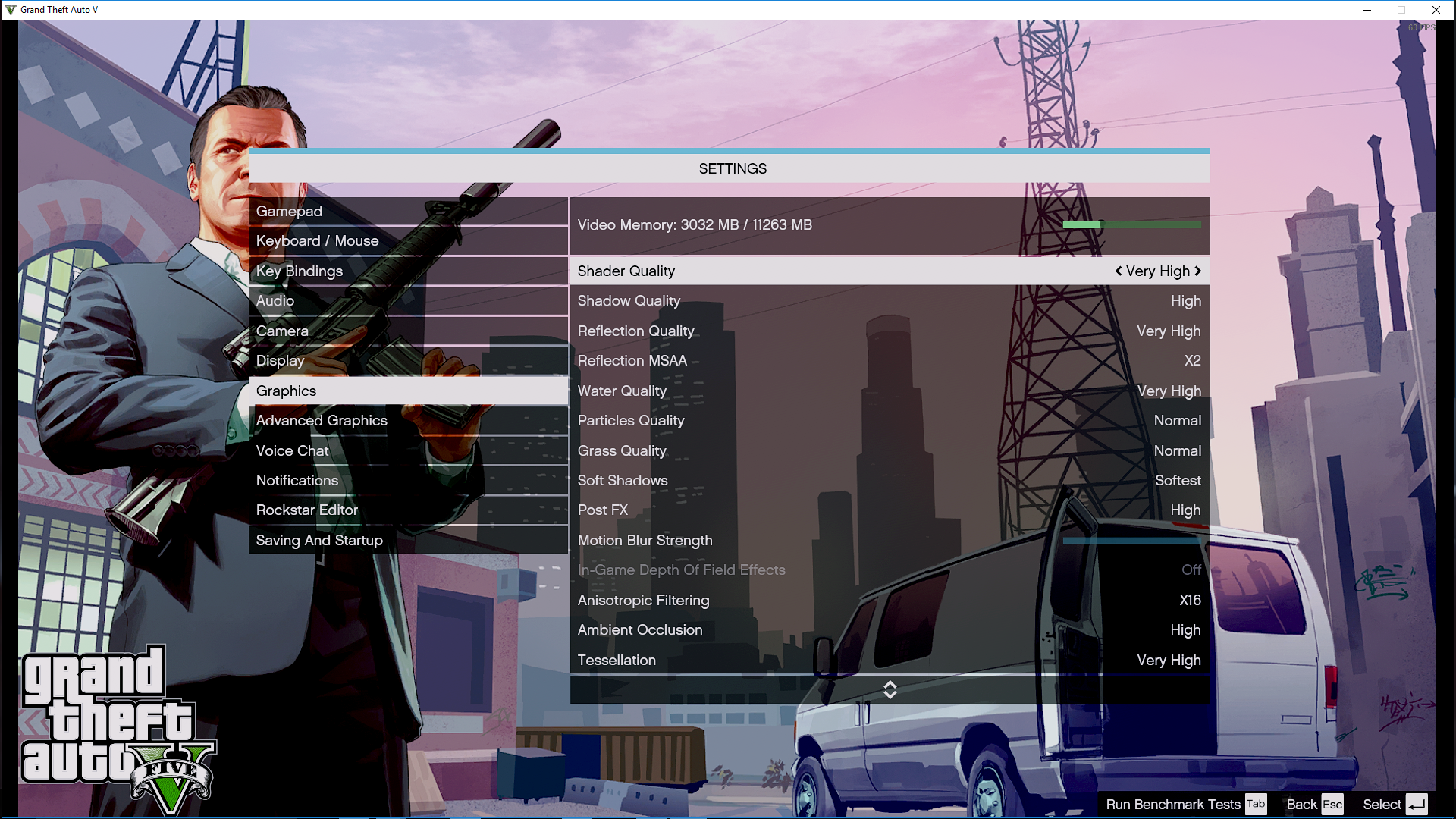The image size is (1456, 819).
Task: Adjust the Motion Blur Strength slider
Action: 1131,541
